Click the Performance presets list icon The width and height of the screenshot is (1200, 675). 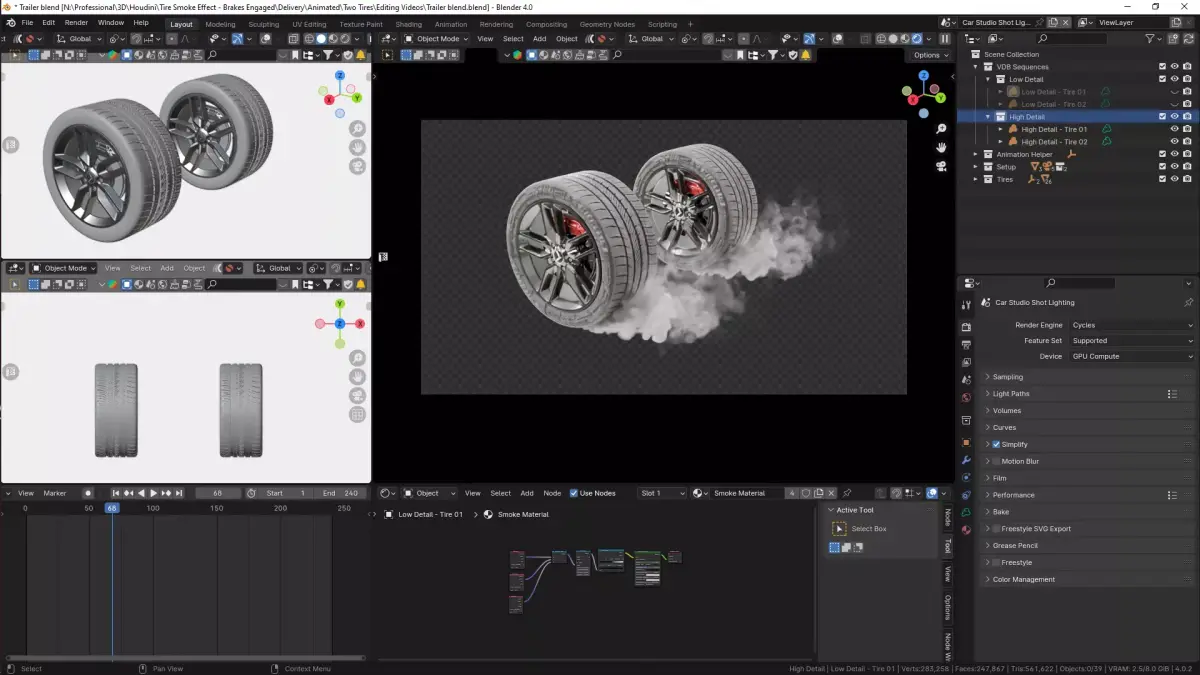(x=1173, y=495)
